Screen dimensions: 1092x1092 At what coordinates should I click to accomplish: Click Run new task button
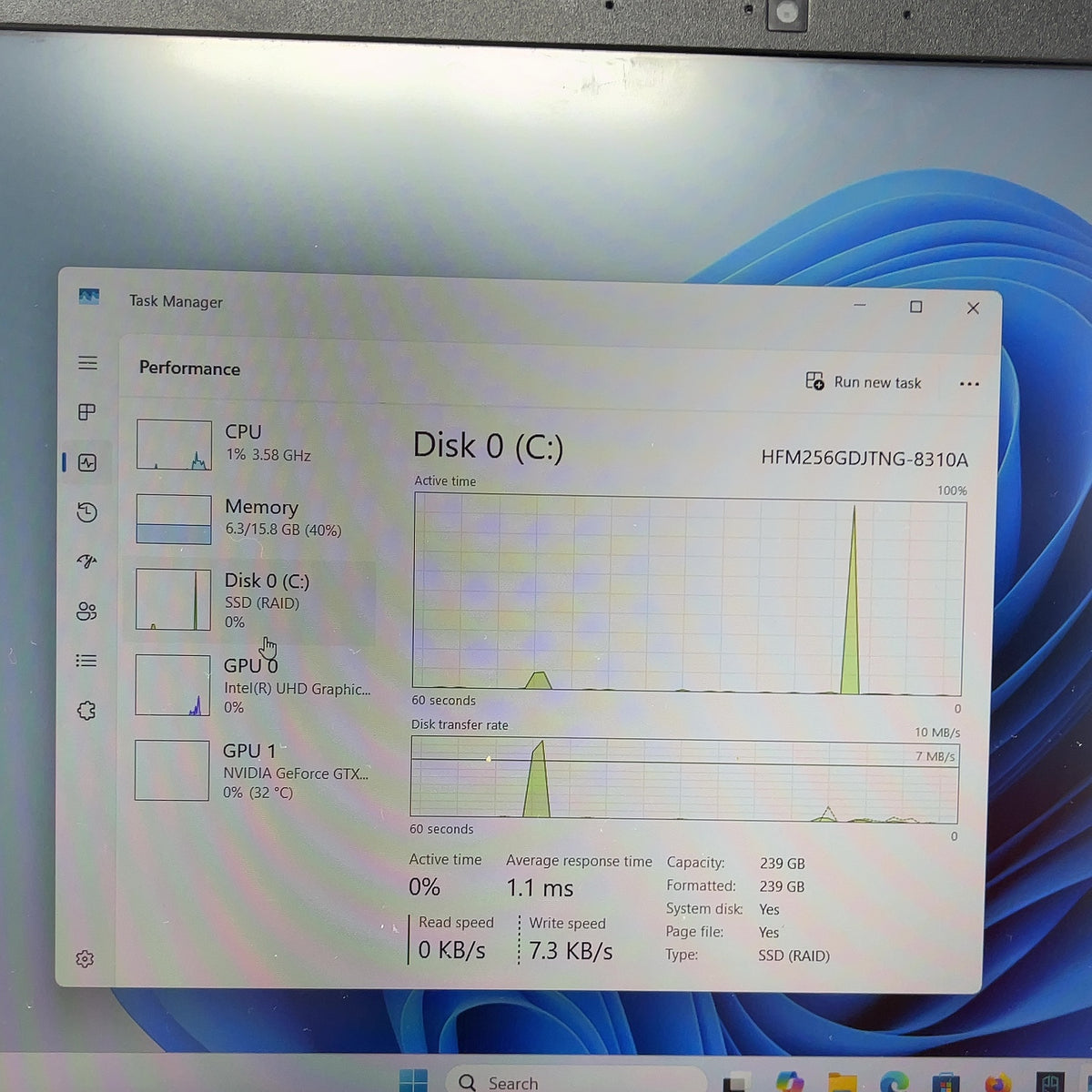(864, 381)
